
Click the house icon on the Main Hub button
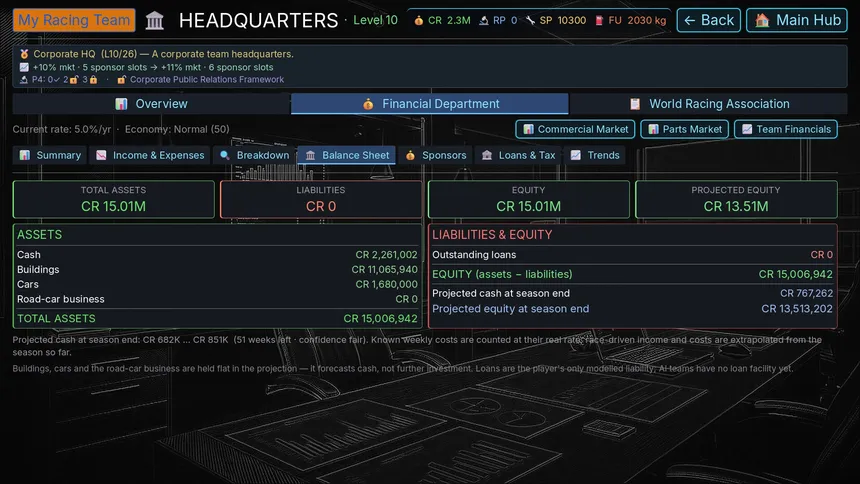coord(762,20)
